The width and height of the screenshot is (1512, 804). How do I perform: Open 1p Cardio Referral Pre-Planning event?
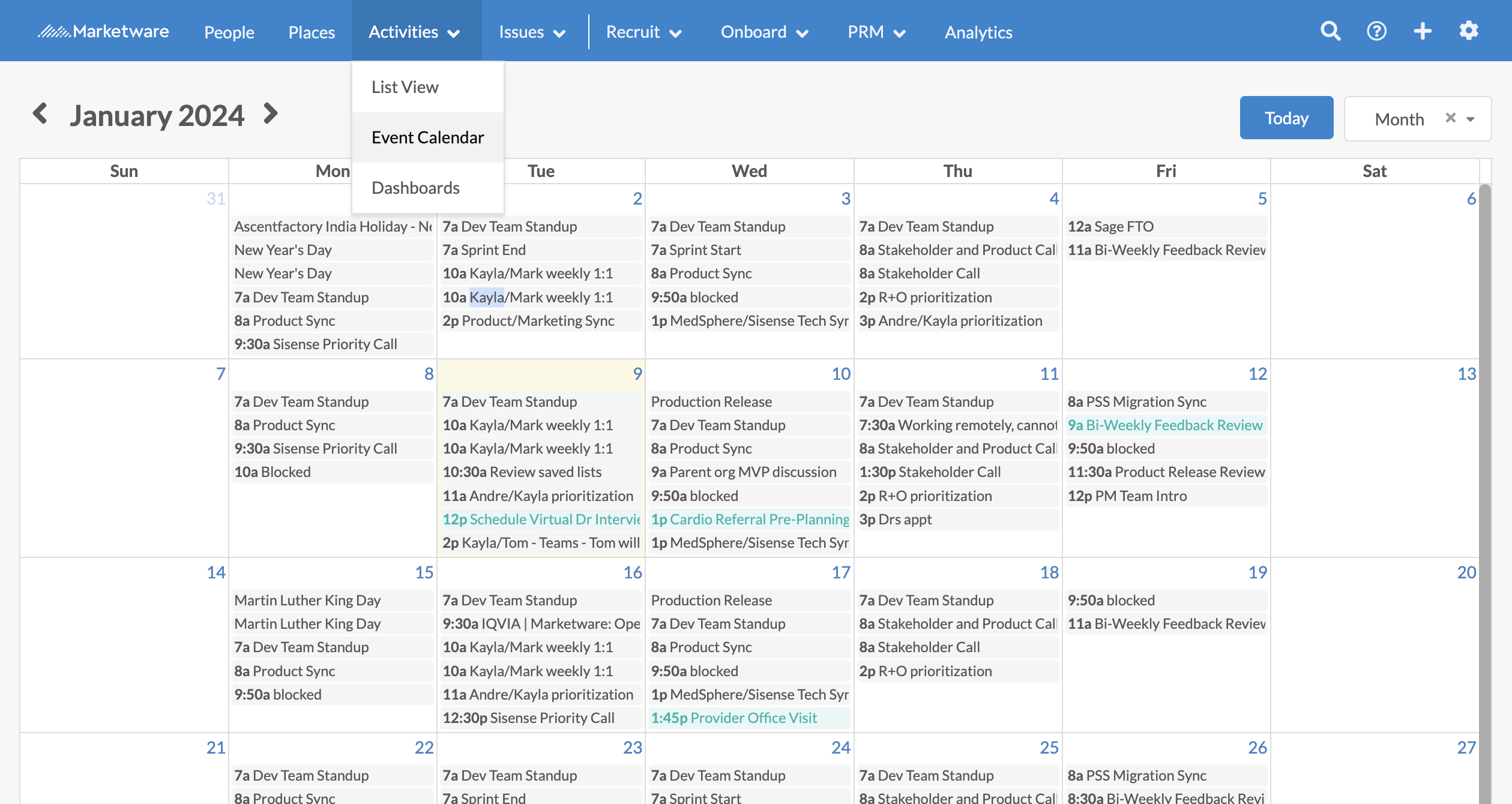(749, 519)
